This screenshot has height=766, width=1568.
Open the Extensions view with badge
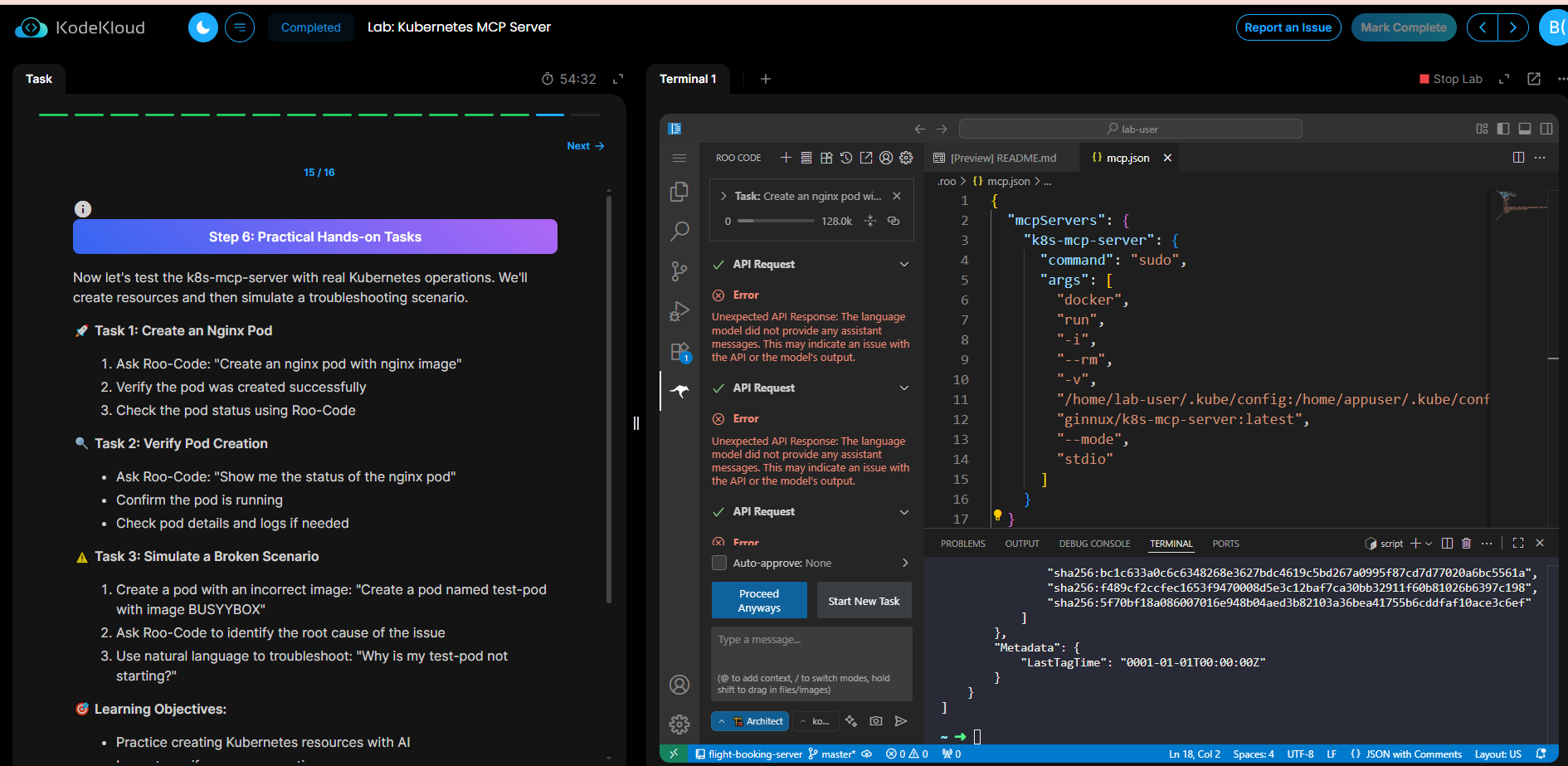pos(679,351)
